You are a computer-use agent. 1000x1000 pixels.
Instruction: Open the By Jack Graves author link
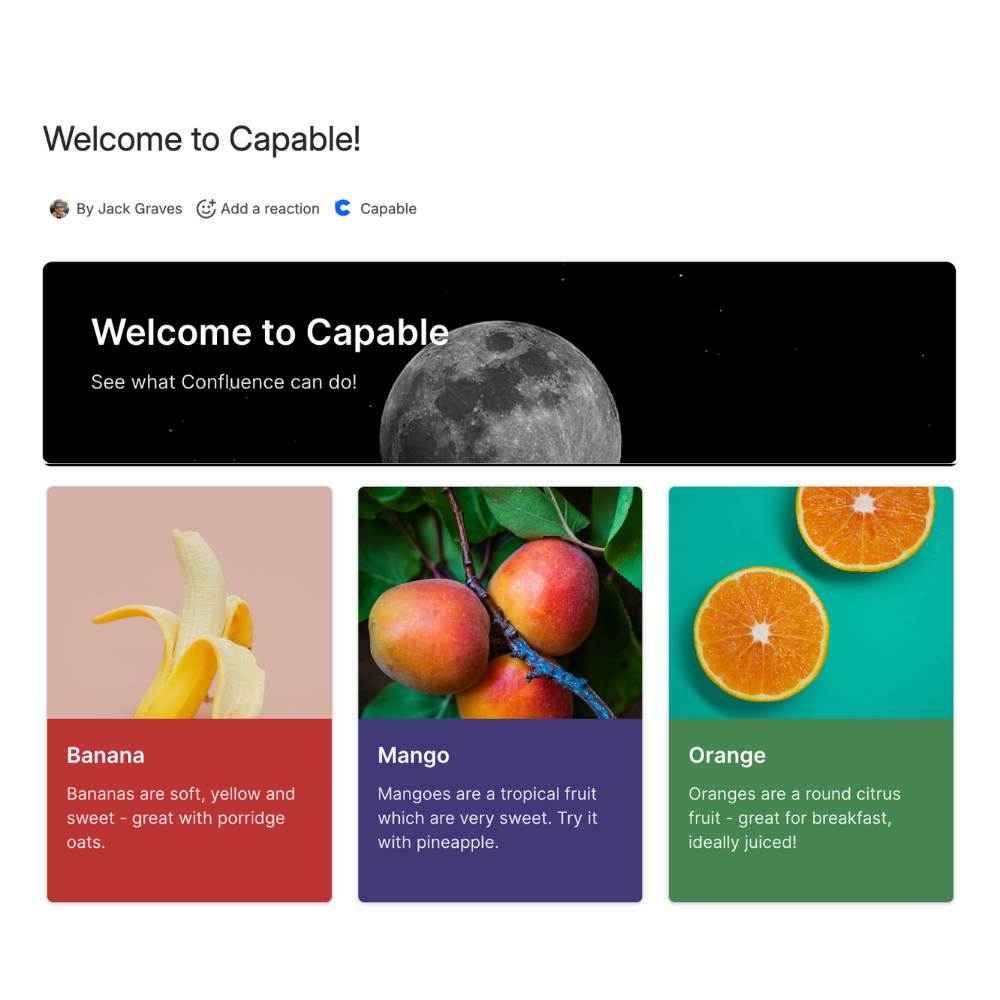[129, 209]
